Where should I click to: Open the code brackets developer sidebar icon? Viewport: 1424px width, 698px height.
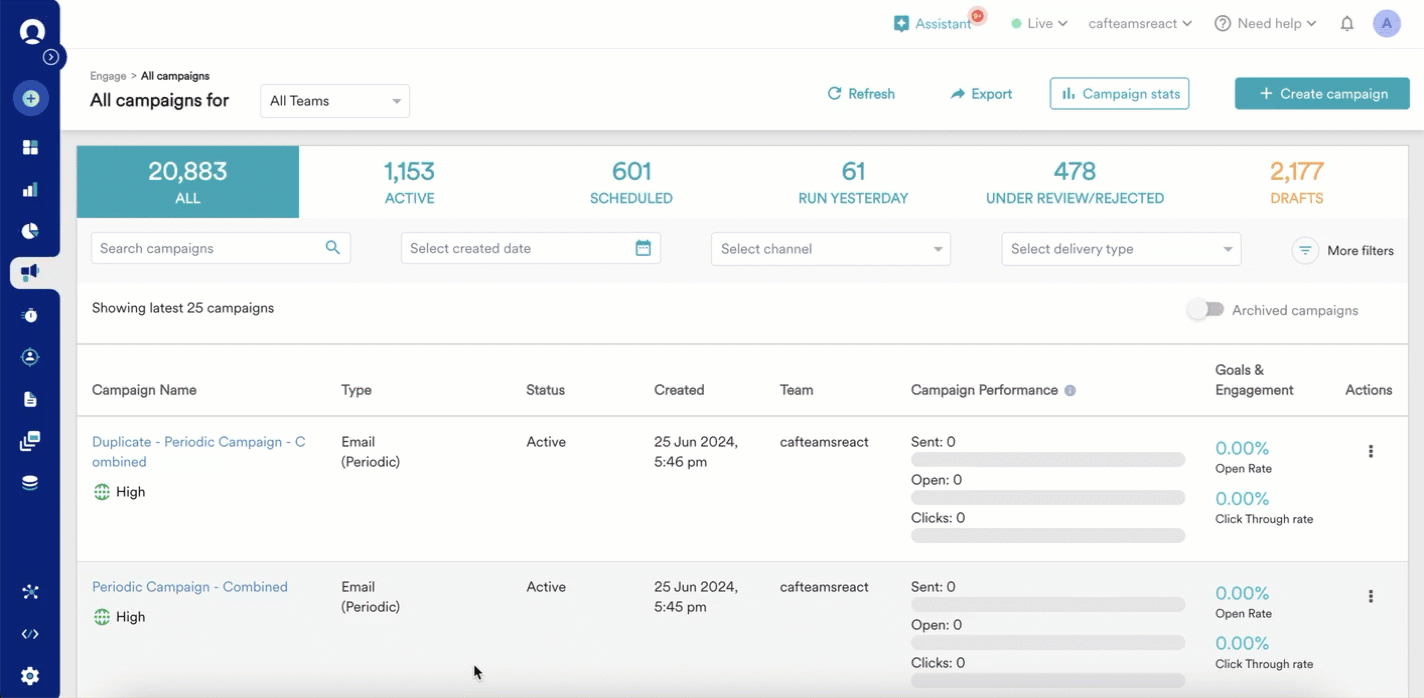[x=30, y=634]
